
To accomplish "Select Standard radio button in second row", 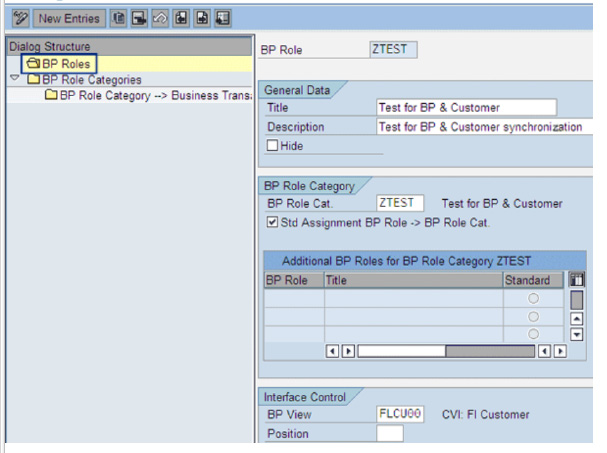I will pyautogui.click(x=533, y=316).
